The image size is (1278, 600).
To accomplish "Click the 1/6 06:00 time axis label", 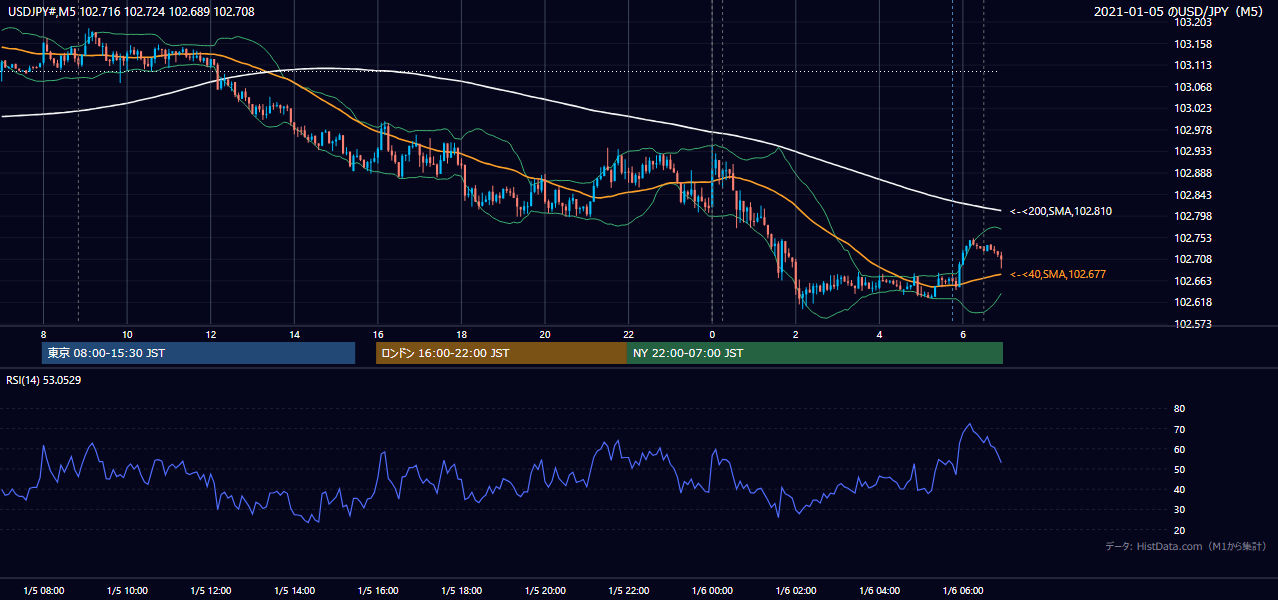I will pos(962,591).
